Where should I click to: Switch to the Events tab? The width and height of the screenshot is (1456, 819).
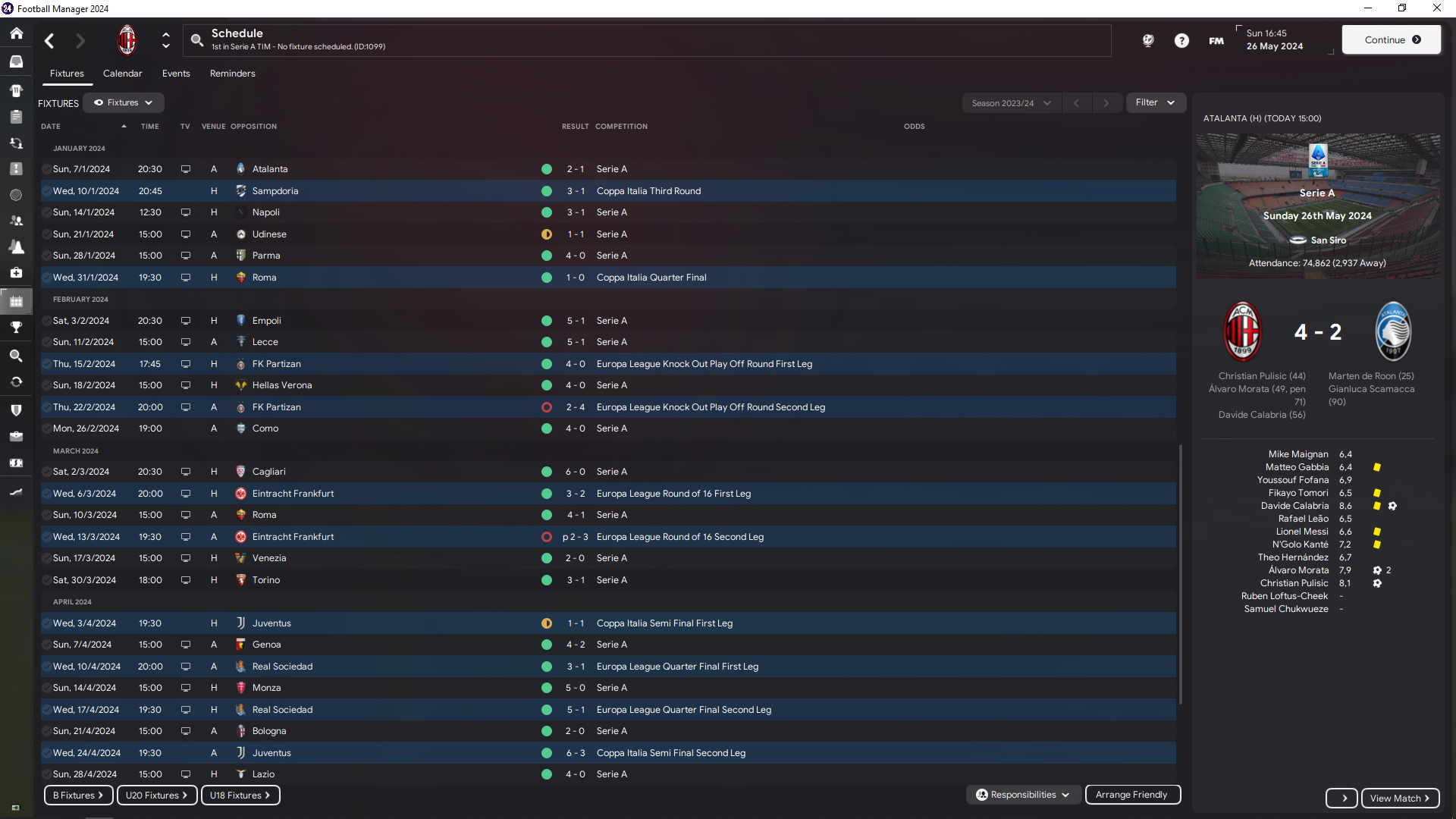pos(177,73)
